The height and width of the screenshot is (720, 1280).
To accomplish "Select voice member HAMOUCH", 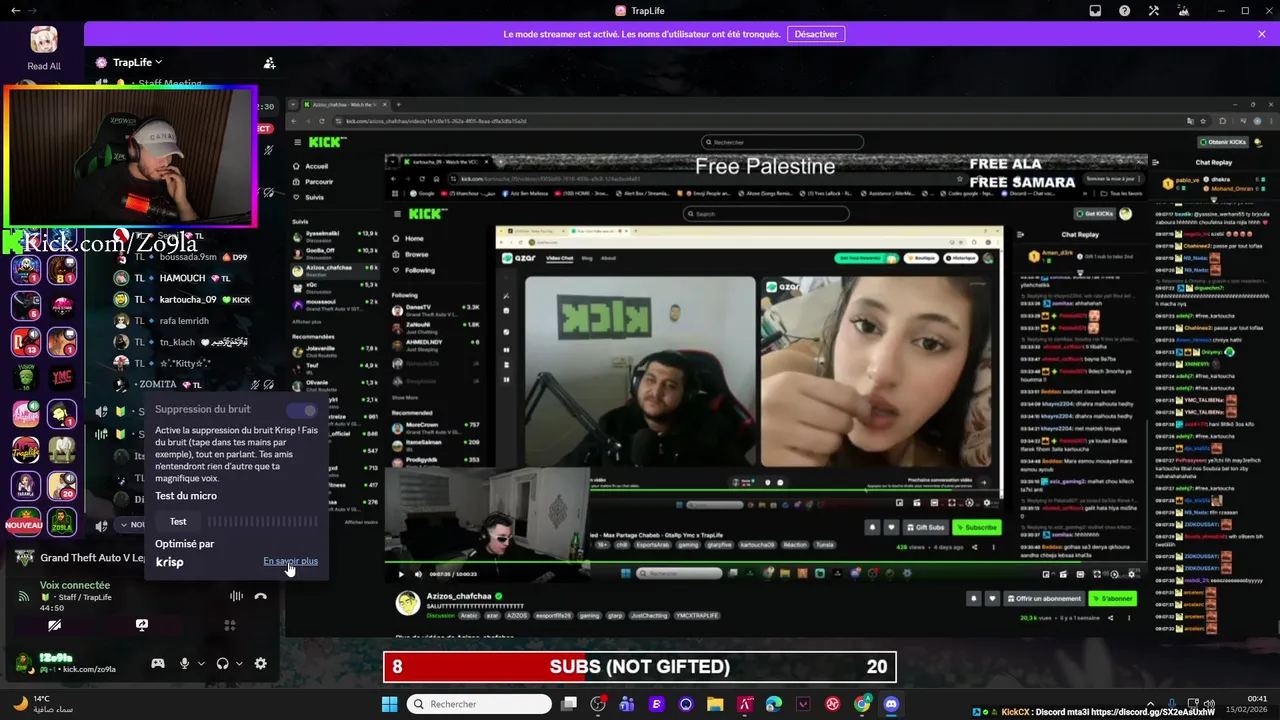I will click(x=182, y=278).
